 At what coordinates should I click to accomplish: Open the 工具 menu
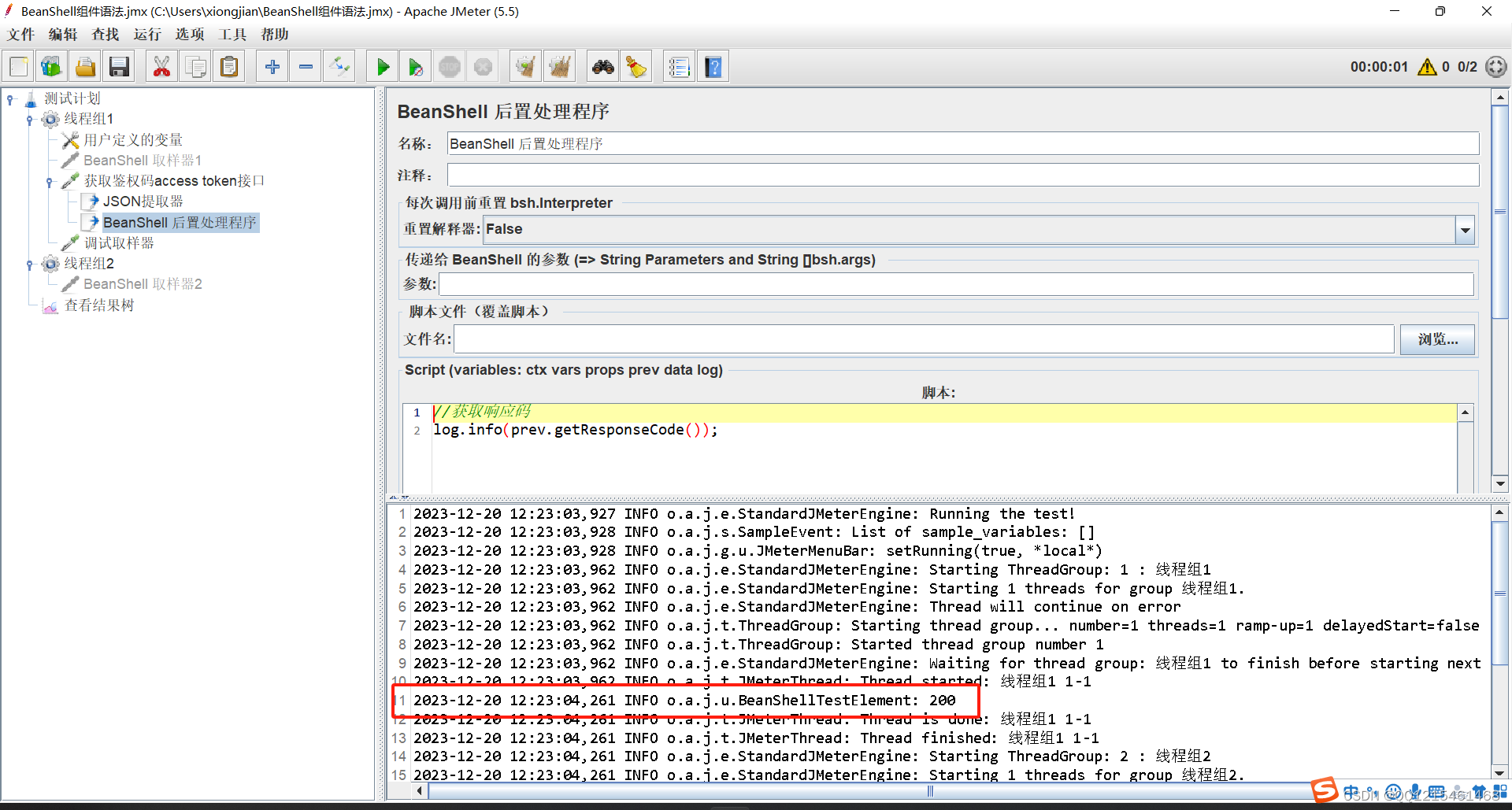click(x=232, y=35)
